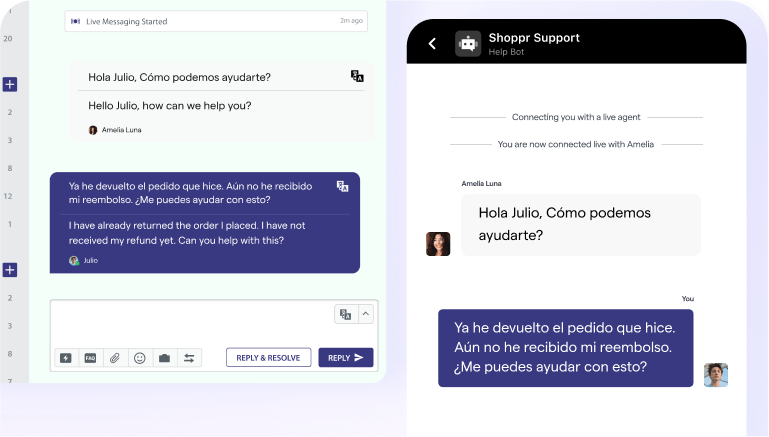Click the Live Messaging Started banner

(215, 21)
